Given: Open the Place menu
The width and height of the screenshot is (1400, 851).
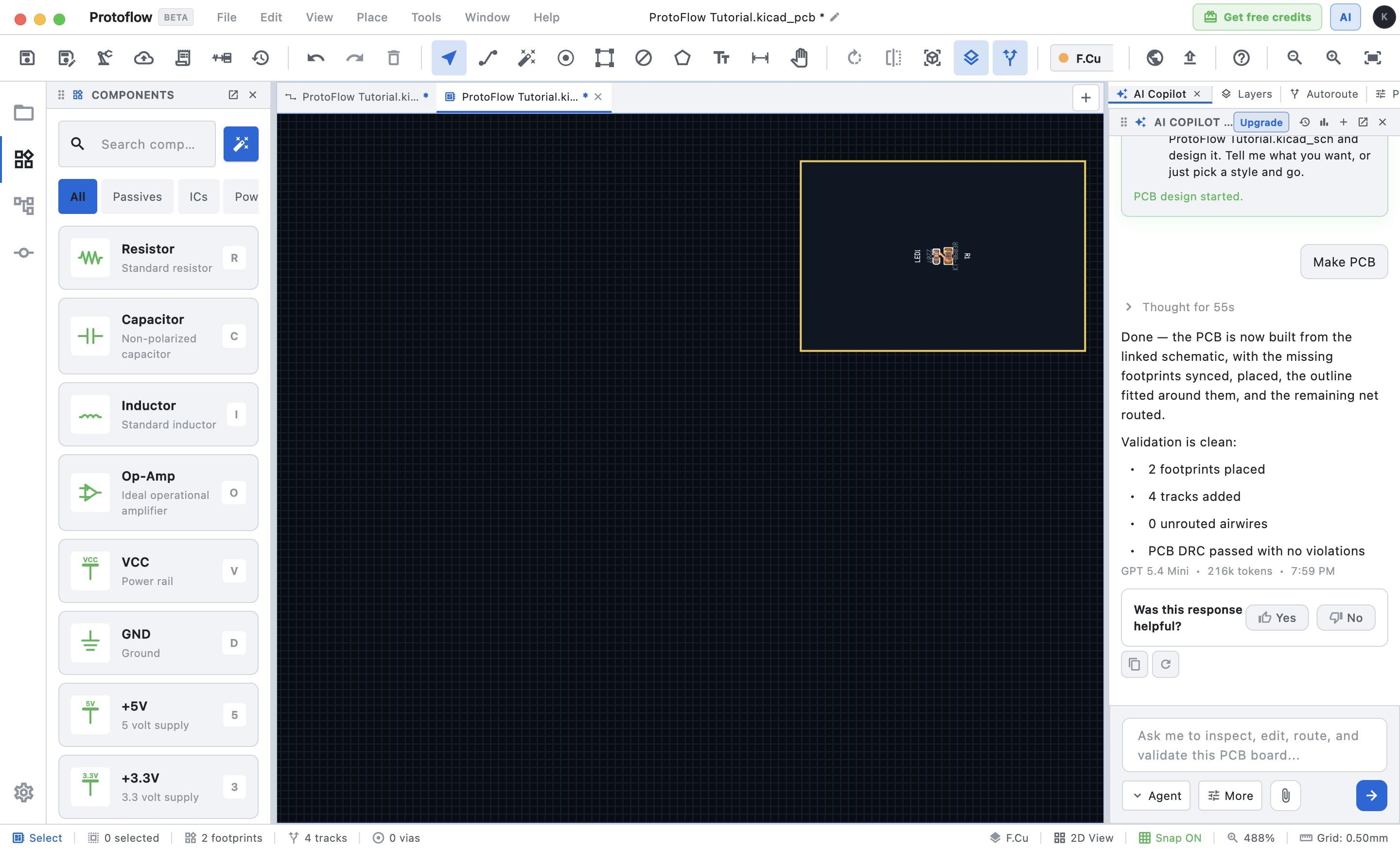Looking at the screenshot, I should click(371, 17).
